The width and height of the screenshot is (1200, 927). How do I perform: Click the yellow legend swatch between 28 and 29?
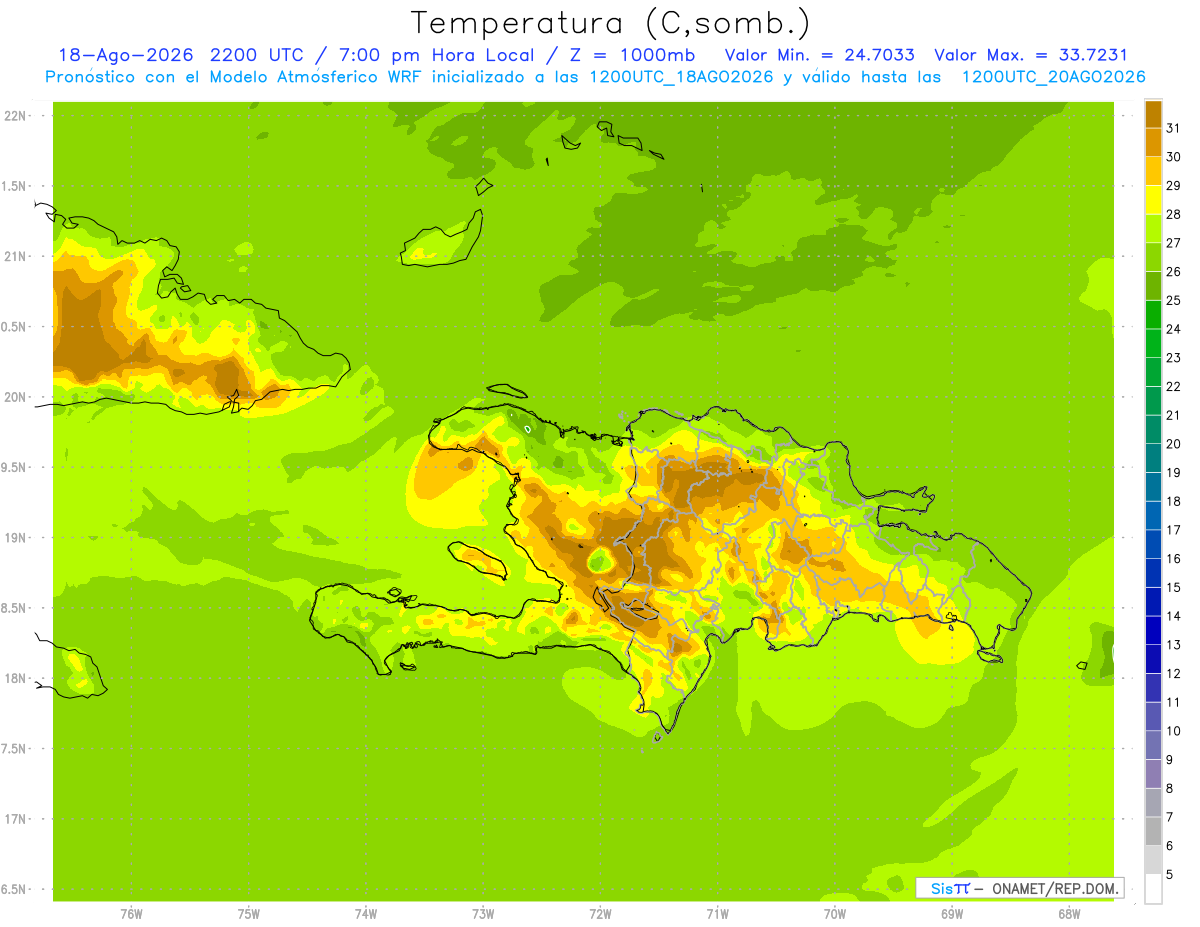coord(1153,199)
